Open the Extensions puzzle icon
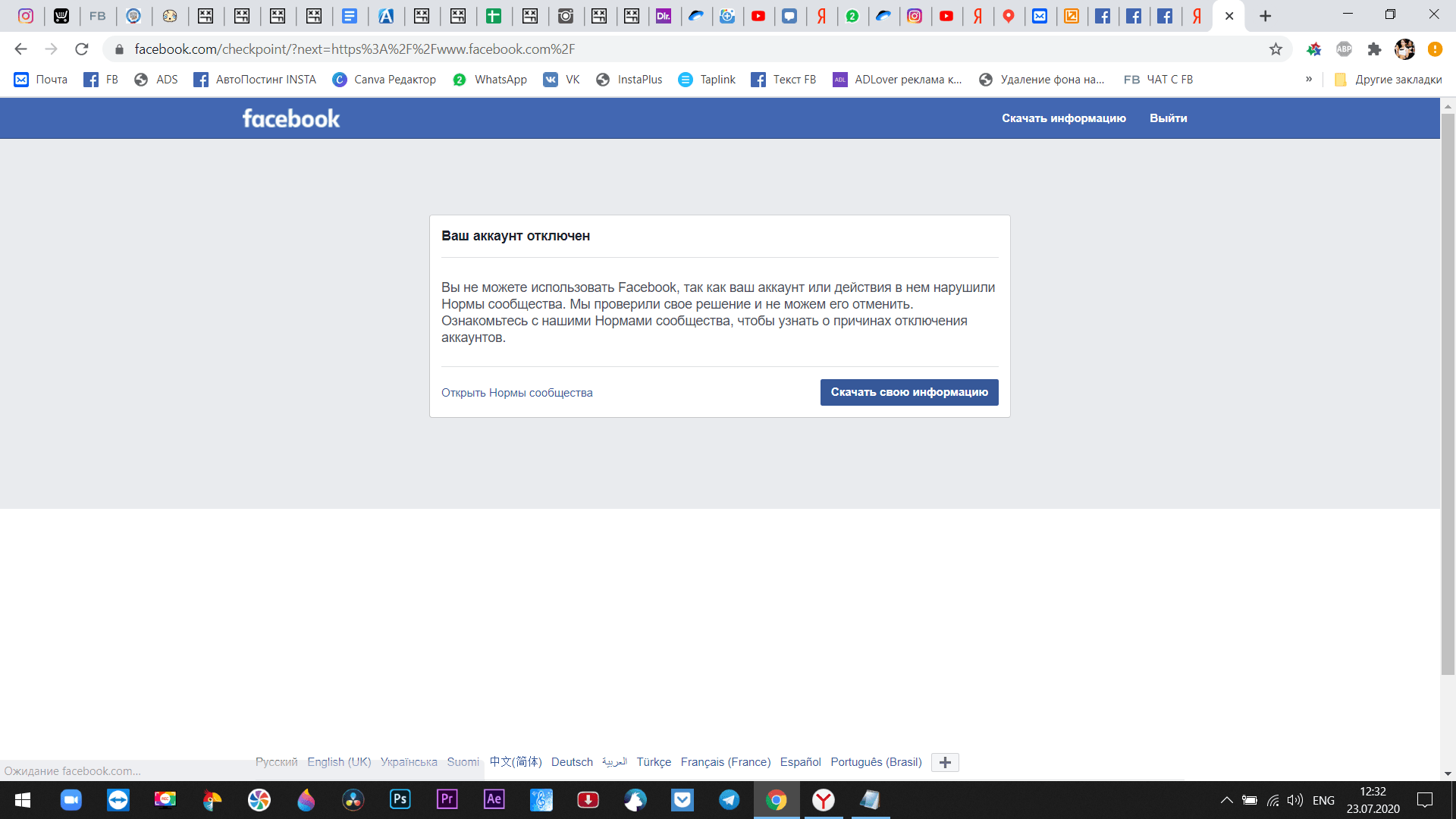1456x819 pixels. 1374,49
